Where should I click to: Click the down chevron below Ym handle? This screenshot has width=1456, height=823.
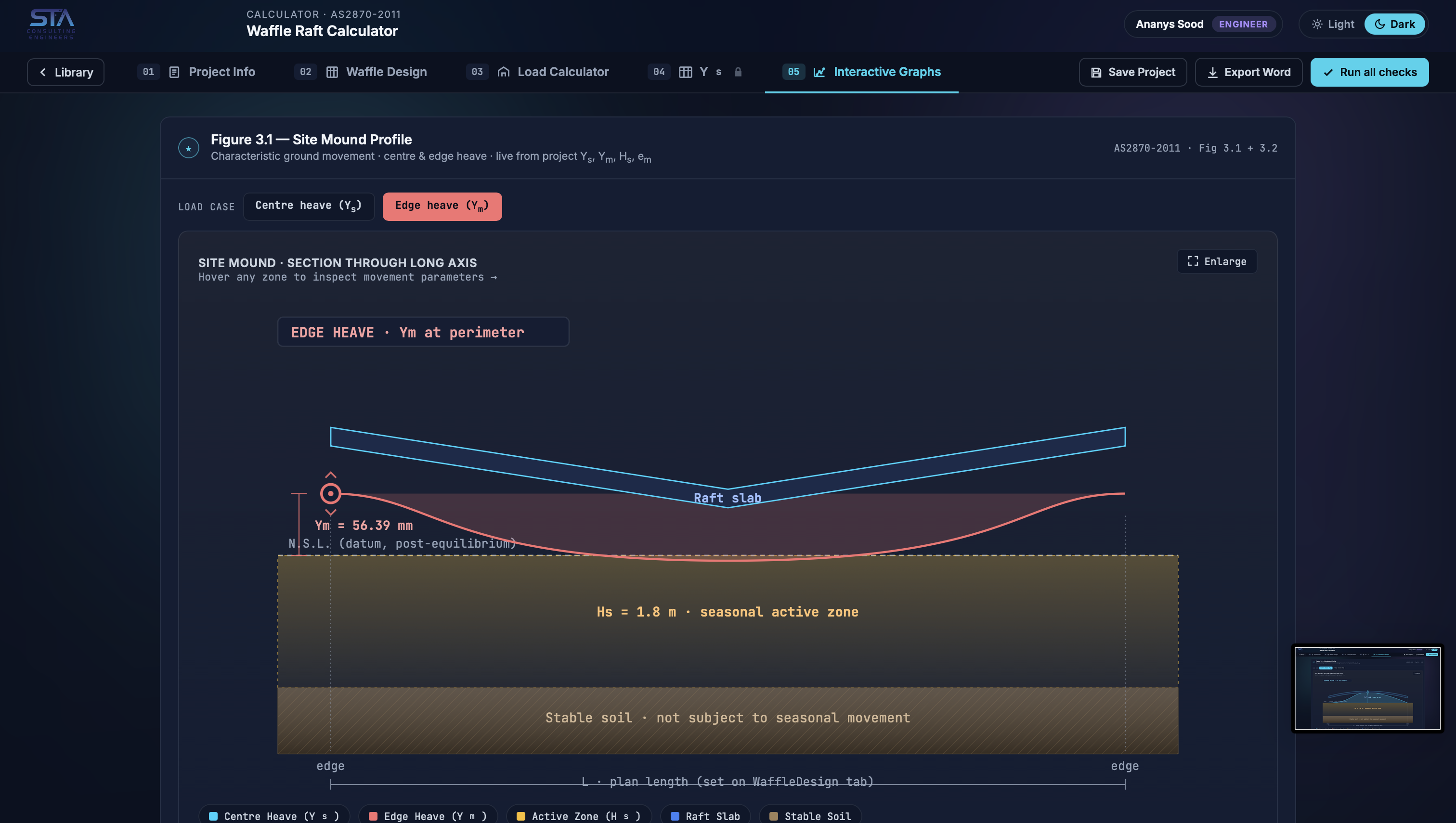tap(330, 512)
